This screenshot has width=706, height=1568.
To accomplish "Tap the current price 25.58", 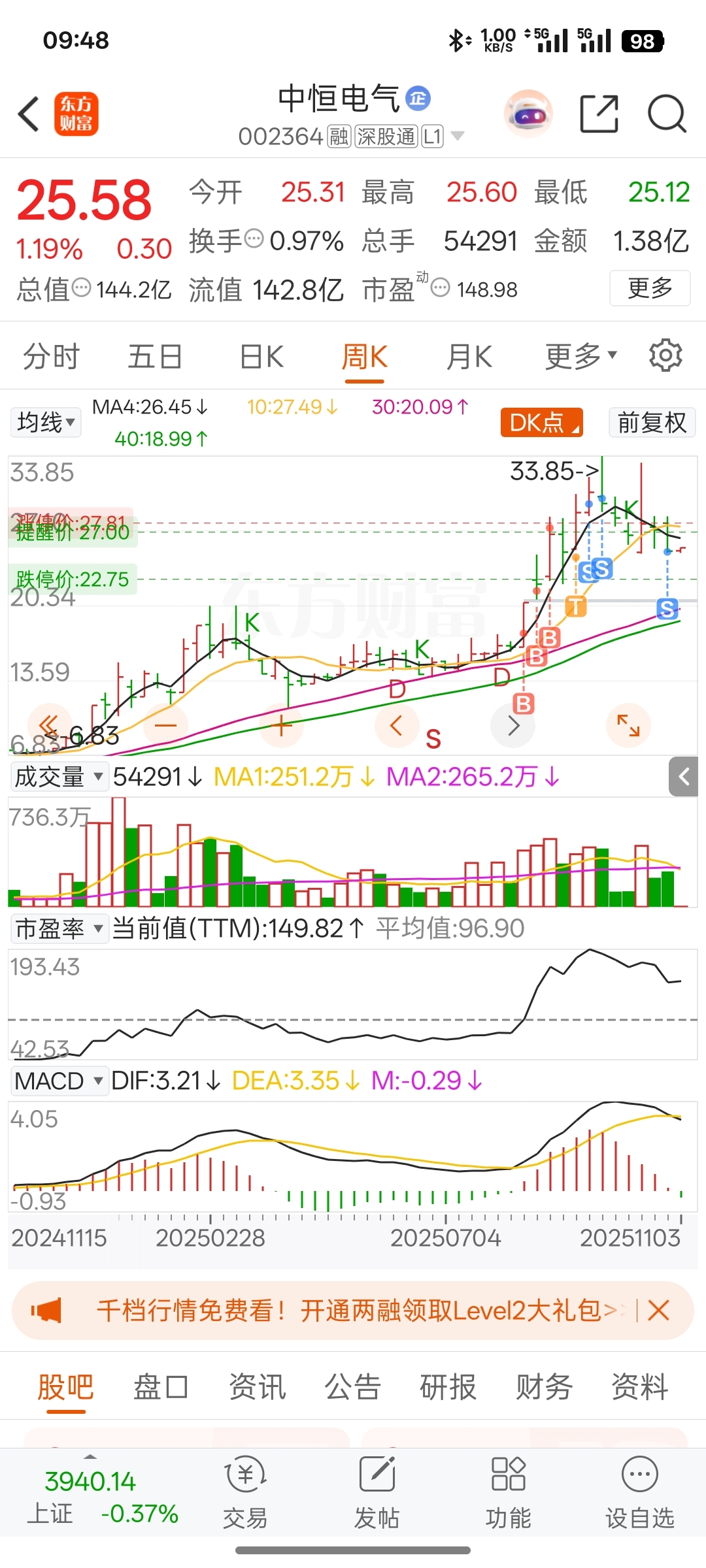I will click(84, 200).
